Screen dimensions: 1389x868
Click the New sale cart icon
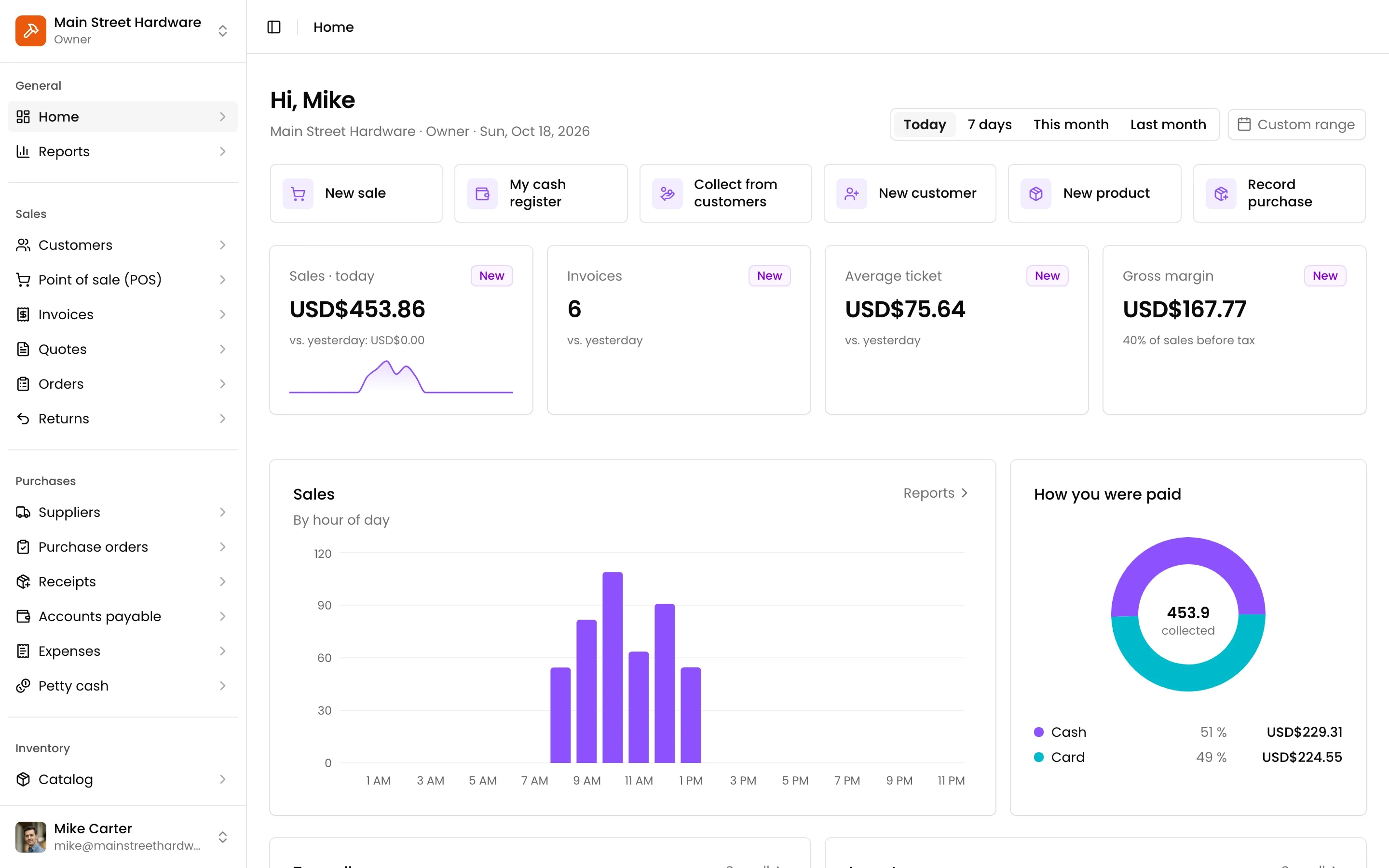298,193
